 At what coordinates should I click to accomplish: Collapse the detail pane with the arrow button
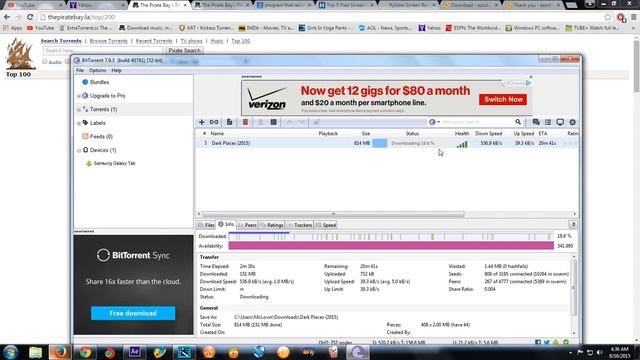coord(573,225)
